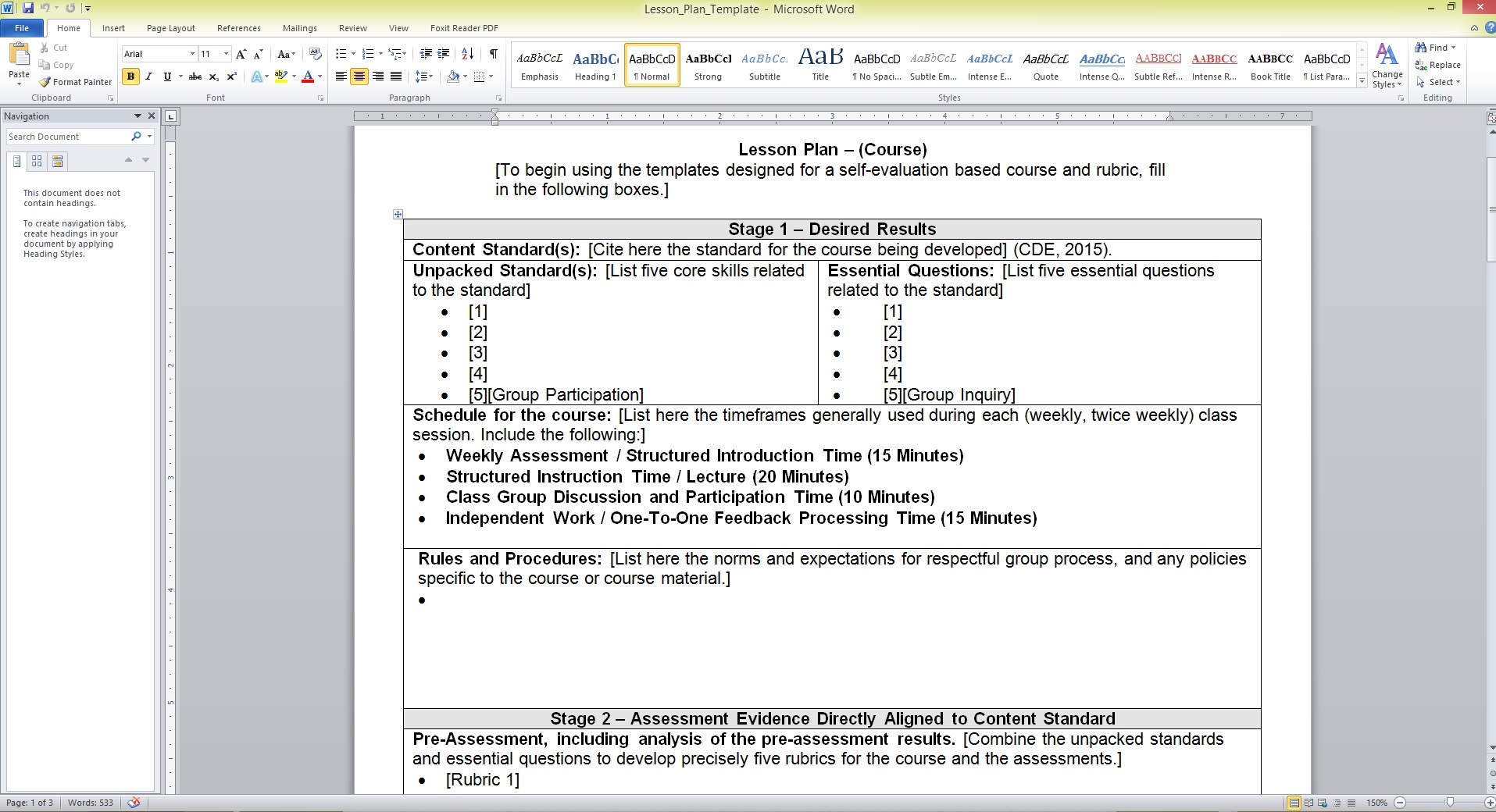Click the Format Painter tool
Viewport: 1496px width, 812px height.
[76, 82]
